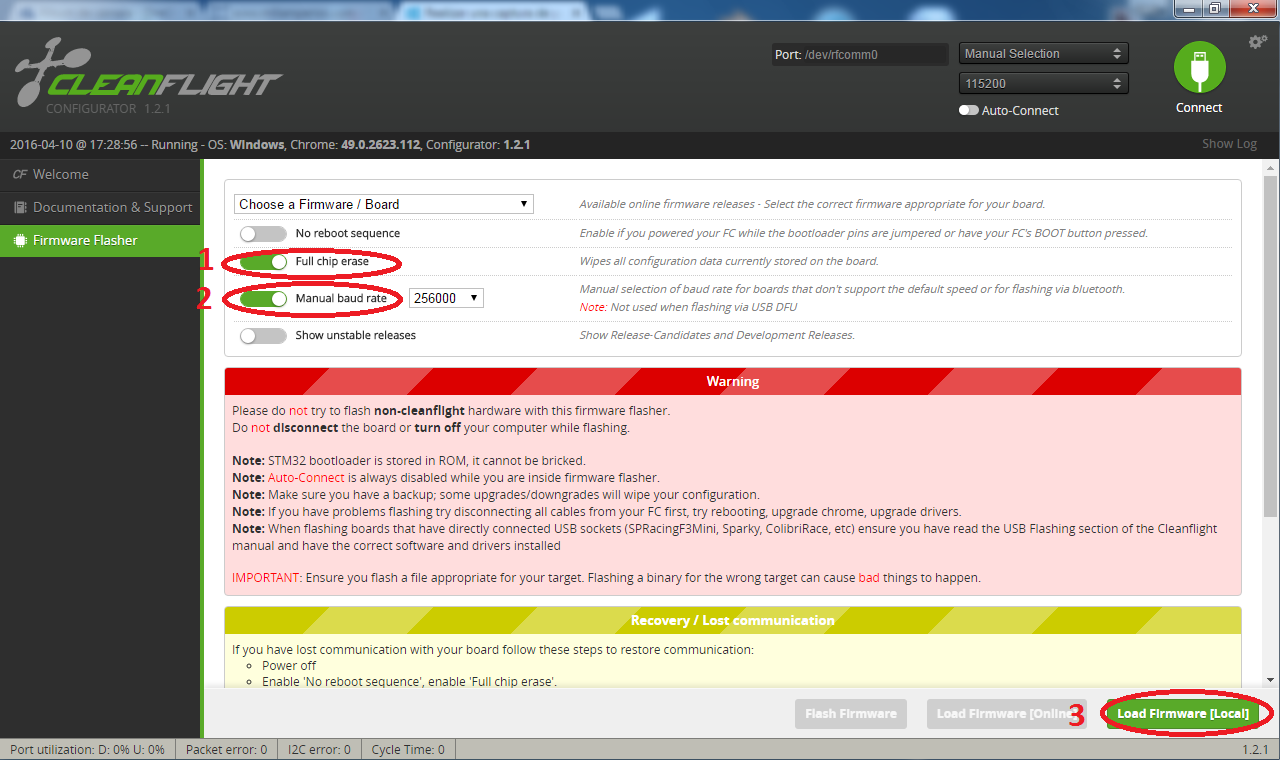Viewport: 1280px width, 760px height.
Task: Click Show Log link
Action: pyautogui.click(x=1229, y=144)
